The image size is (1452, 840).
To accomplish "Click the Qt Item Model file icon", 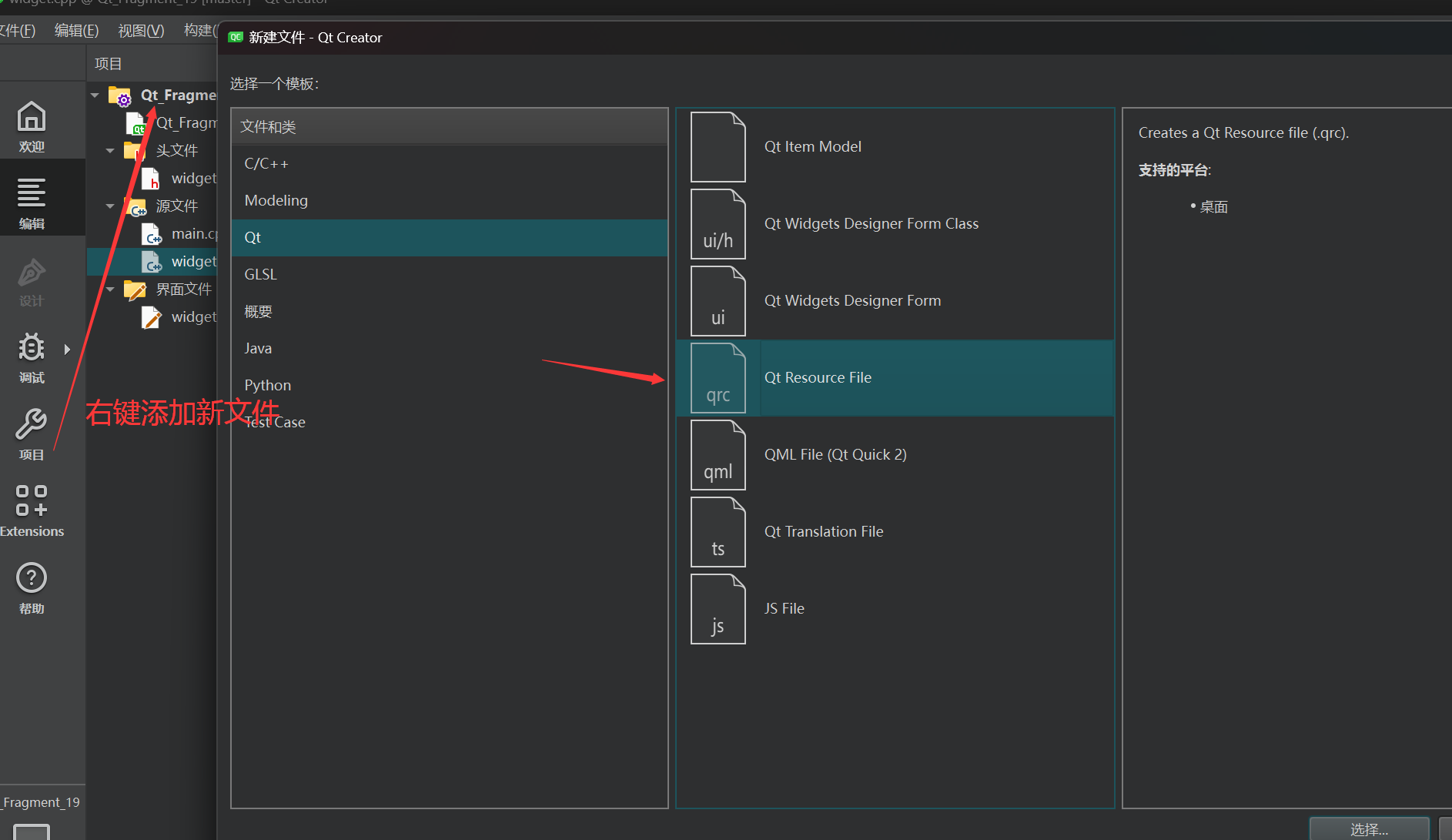I will 718,147.
